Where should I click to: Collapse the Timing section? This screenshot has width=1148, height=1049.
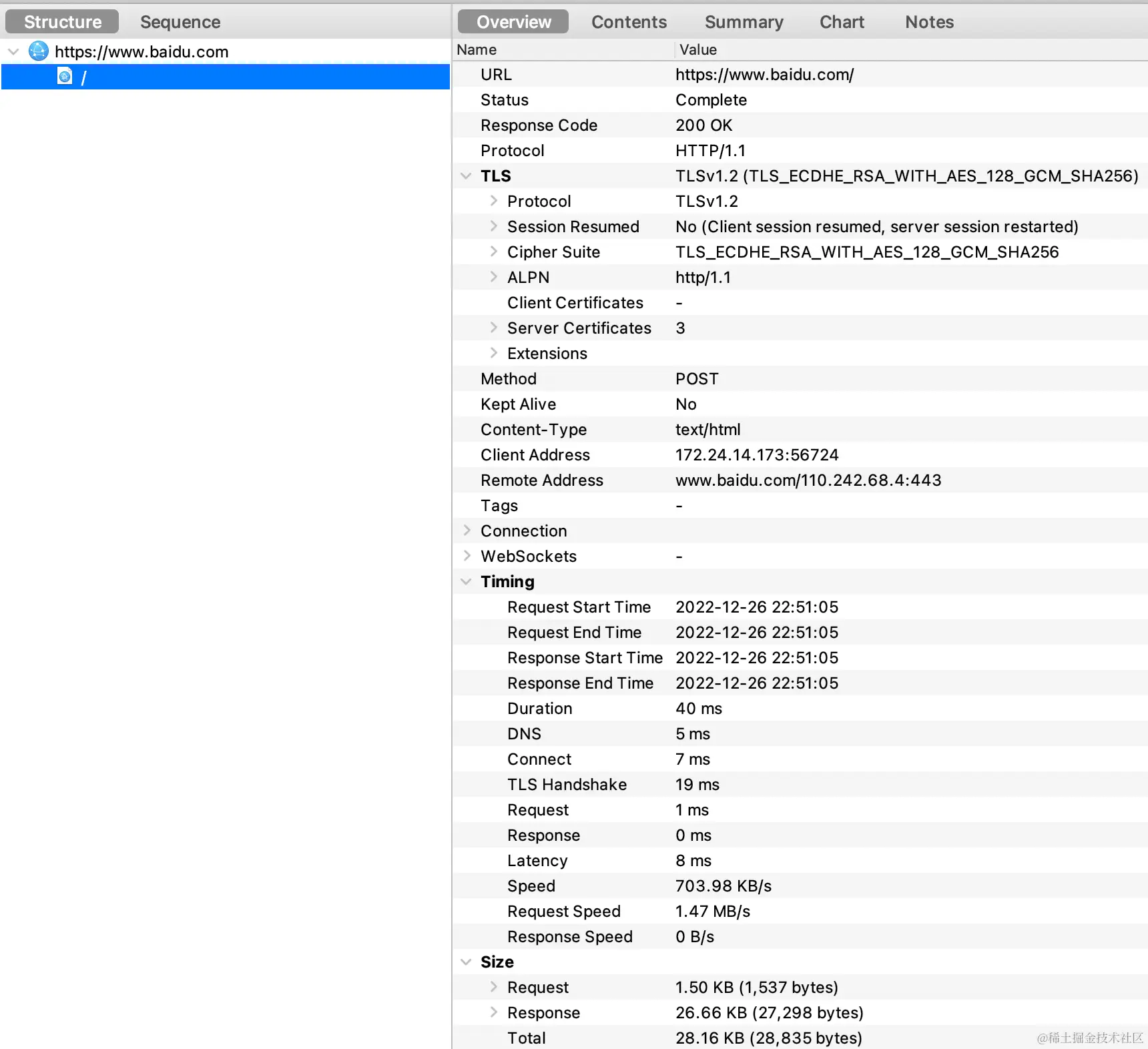[x=466, y=582]
